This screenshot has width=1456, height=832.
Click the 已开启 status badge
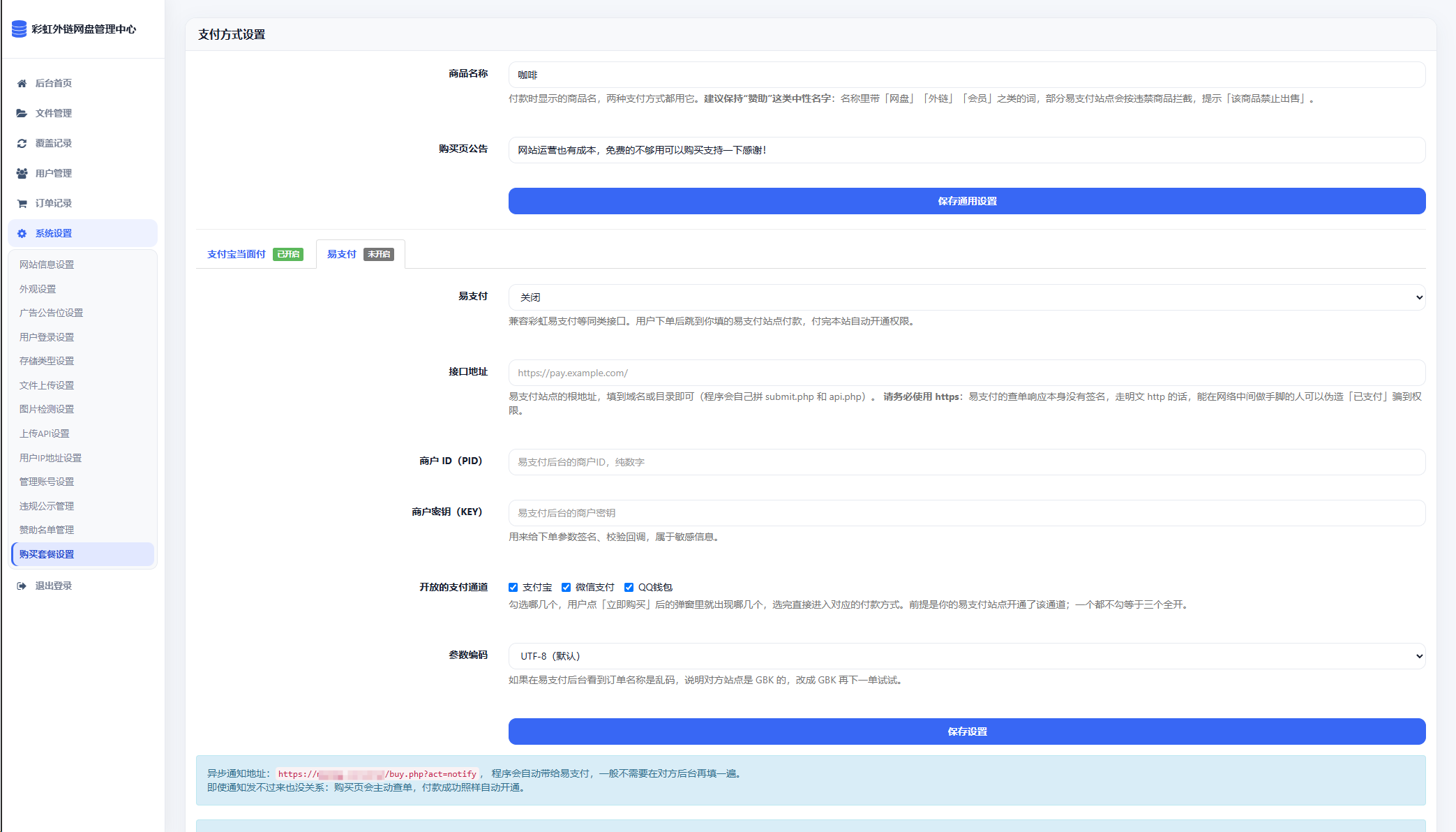tap(288, 254)
